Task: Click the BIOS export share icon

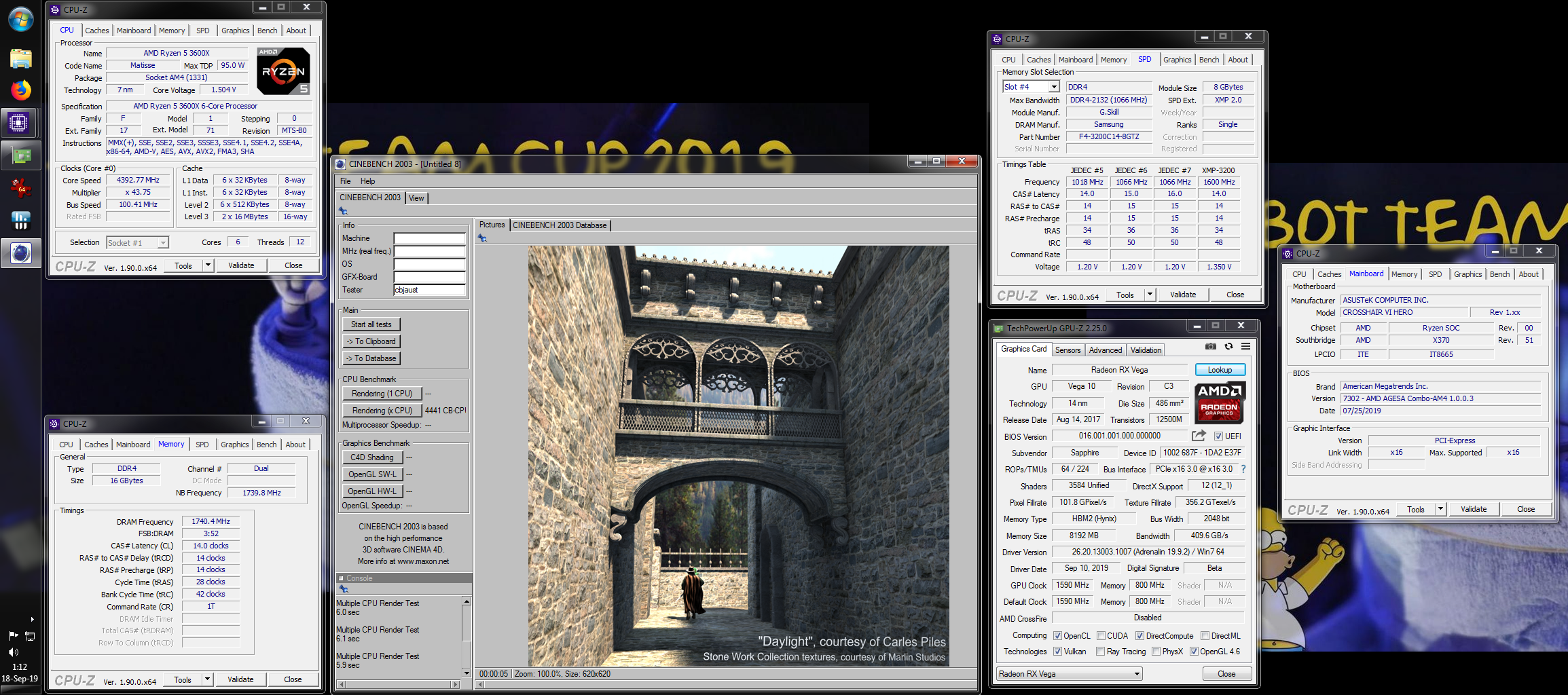Action: click(x=1199, y=436)
